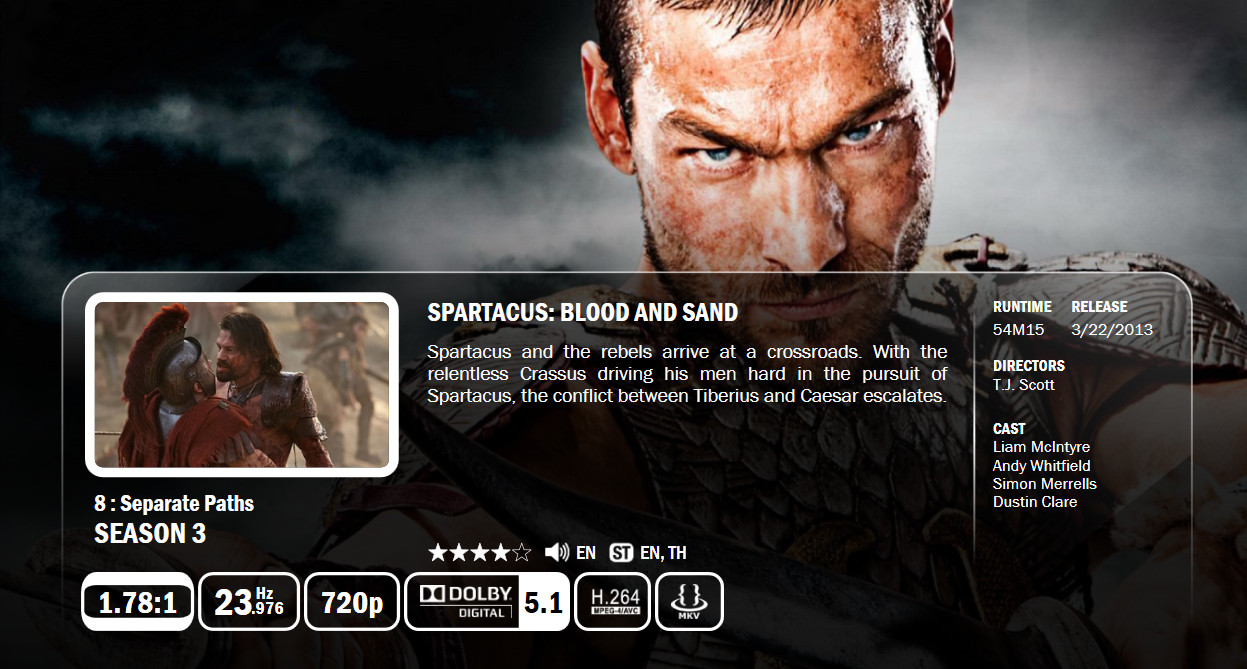Select cast member Liam McIntyre
This screenshot has height=669, width=1247.
pyautogui.click(x=1041, y=447)
